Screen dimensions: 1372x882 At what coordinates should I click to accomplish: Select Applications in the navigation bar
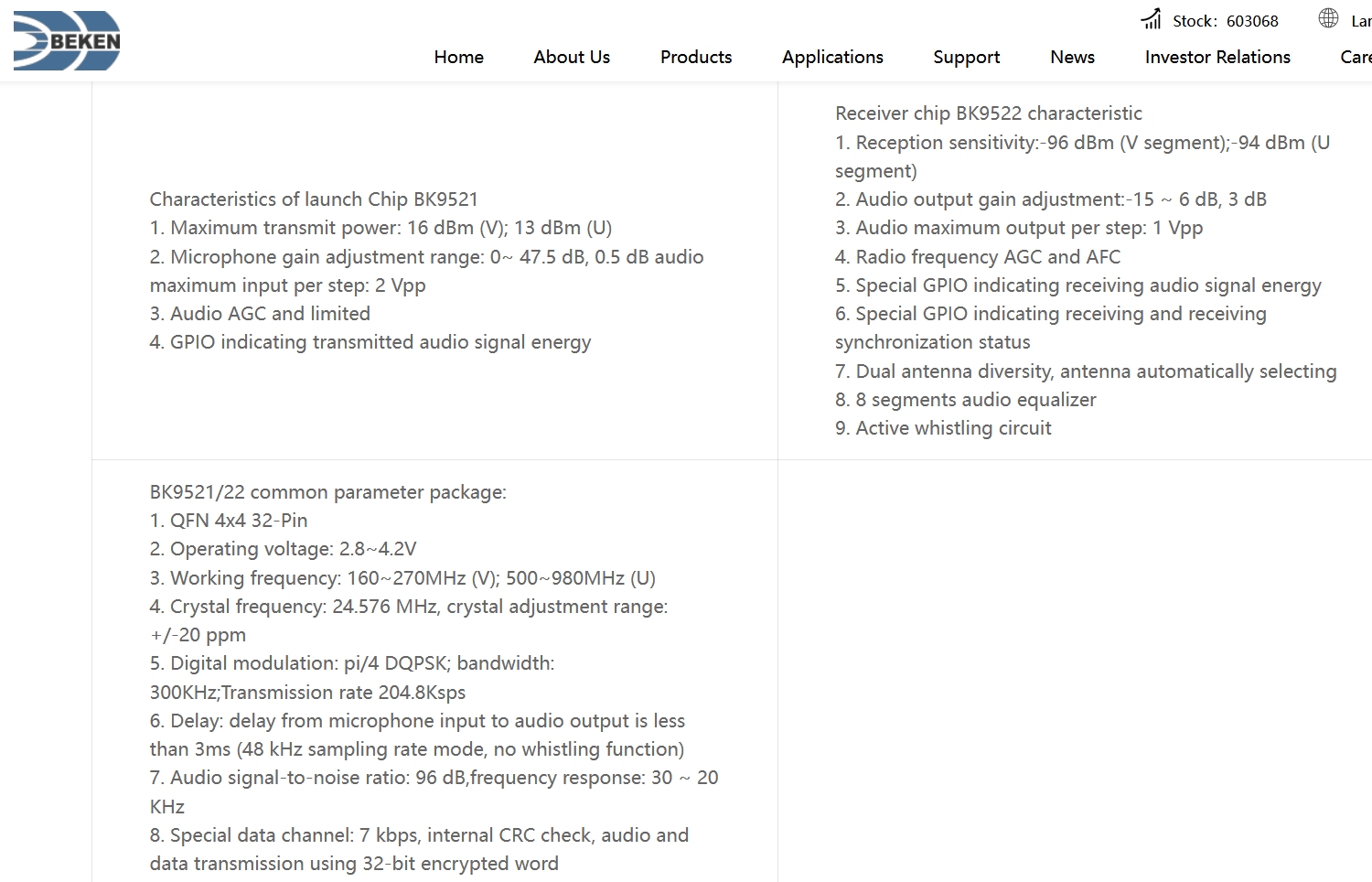(x=832, y=57)
